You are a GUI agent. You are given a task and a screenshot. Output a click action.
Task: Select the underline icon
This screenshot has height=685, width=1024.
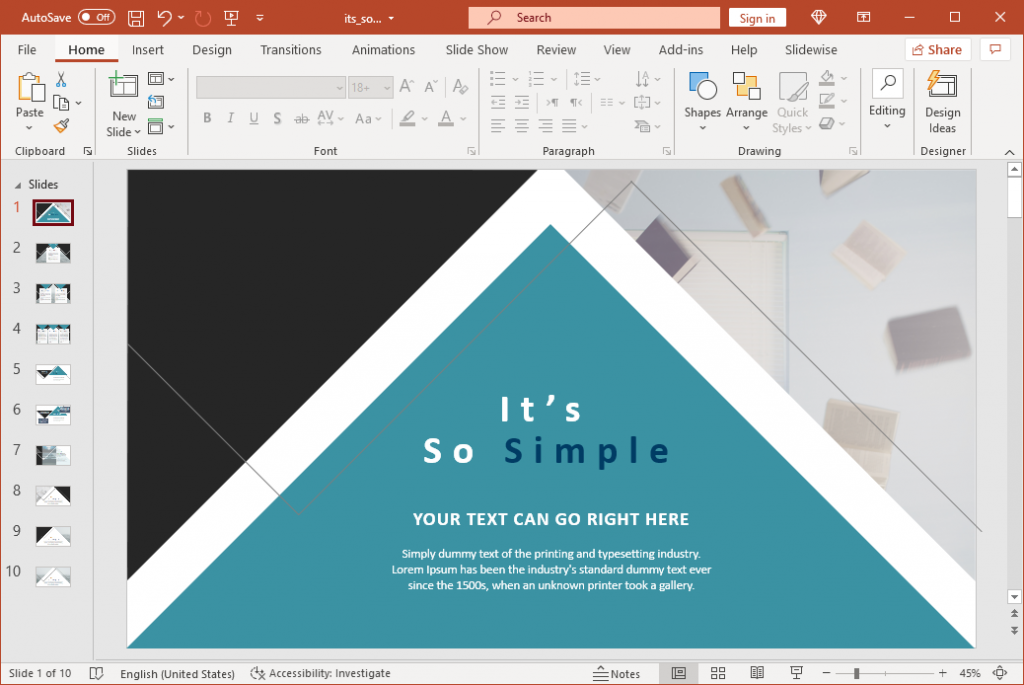253,118
